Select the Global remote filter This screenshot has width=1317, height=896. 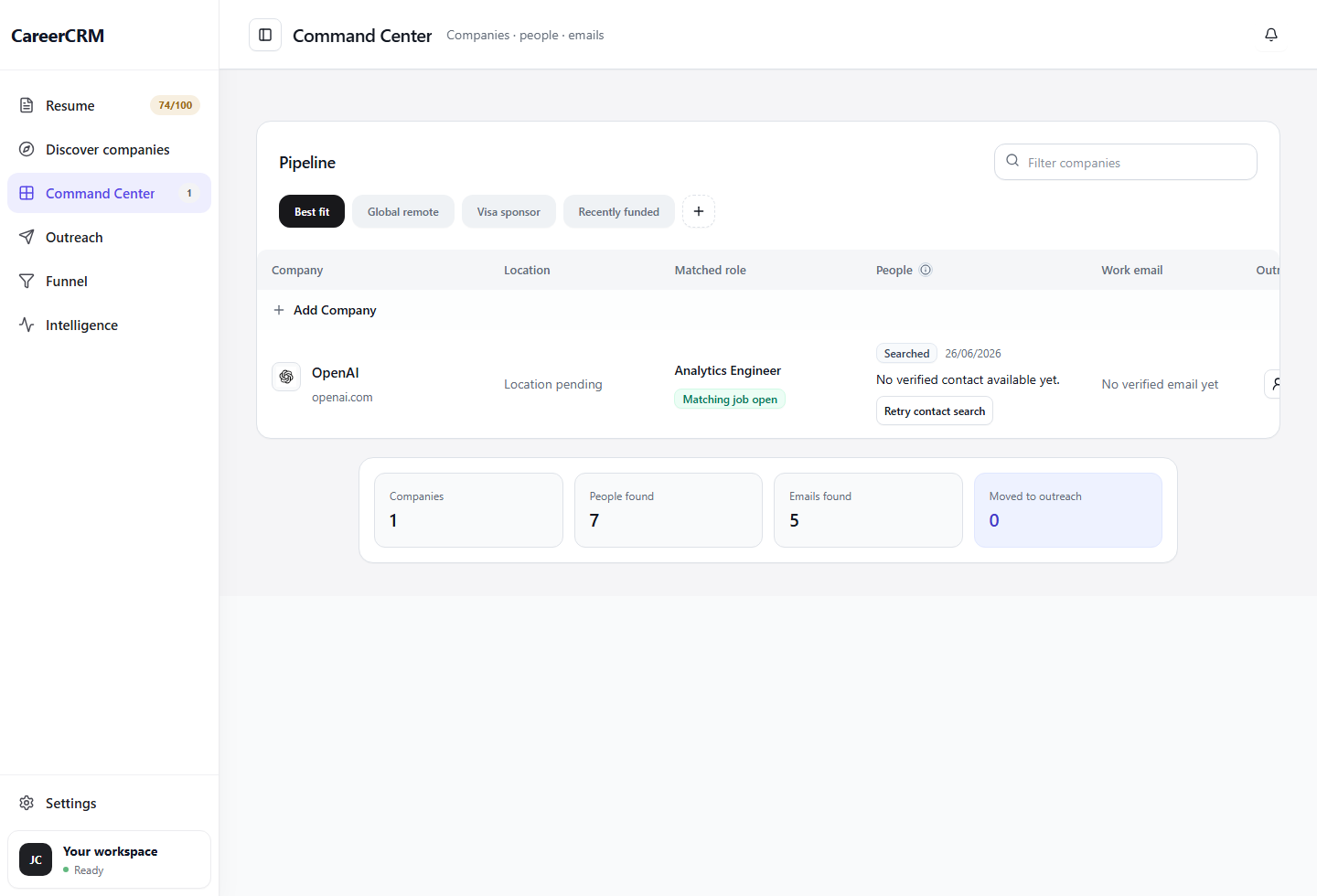click(x=403, y=211)
